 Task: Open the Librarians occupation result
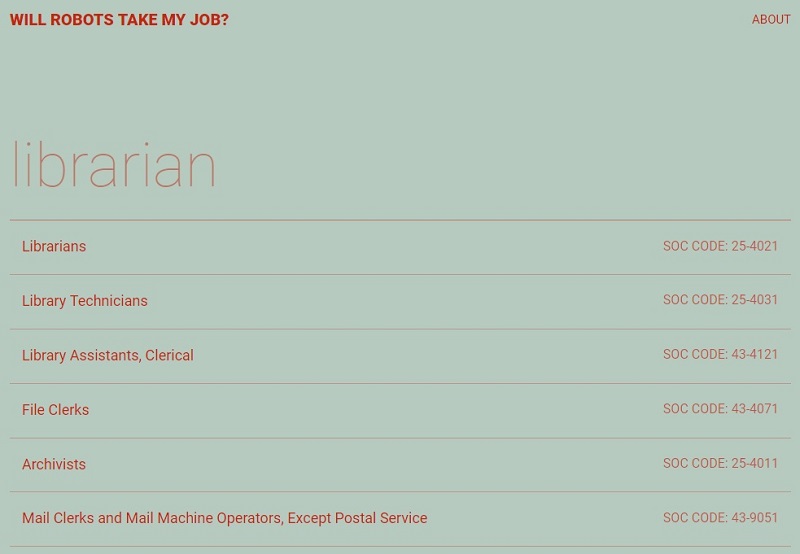pos(54,247)
